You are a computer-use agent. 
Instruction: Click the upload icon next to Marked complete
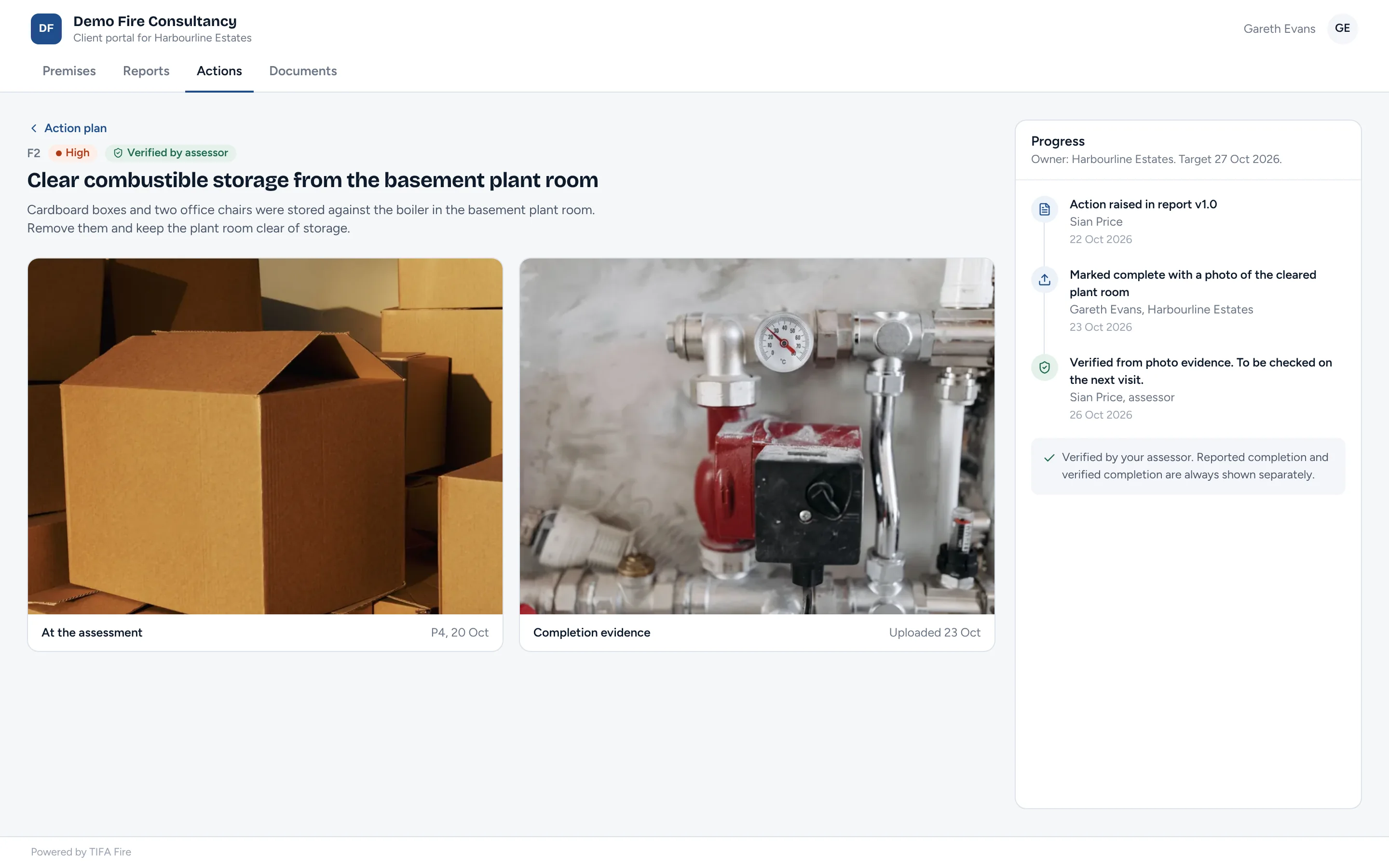tap(1044, 280)
